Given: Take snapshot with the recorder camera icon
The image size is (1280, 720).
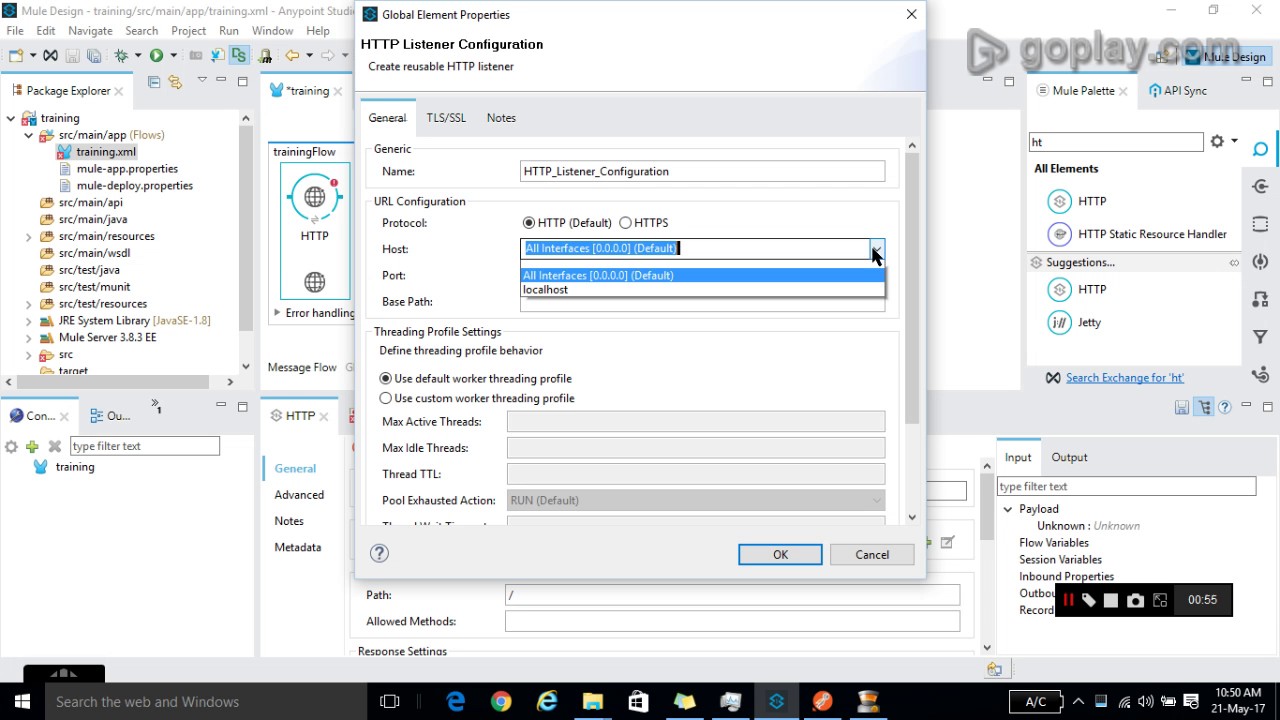Looking at the screenshot, I should tap(1135, 600).
